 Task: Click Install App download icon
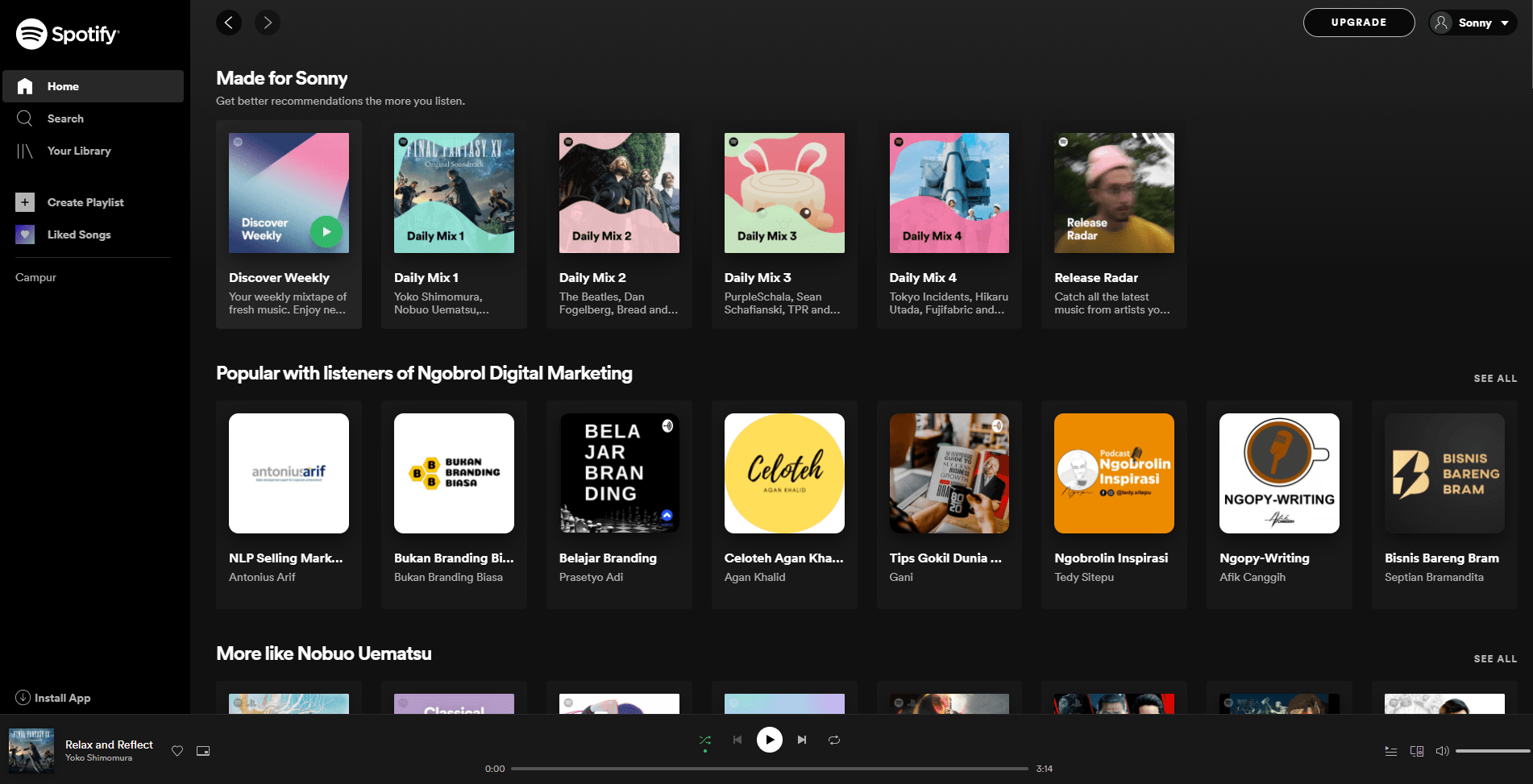click(x=23, y=698)
